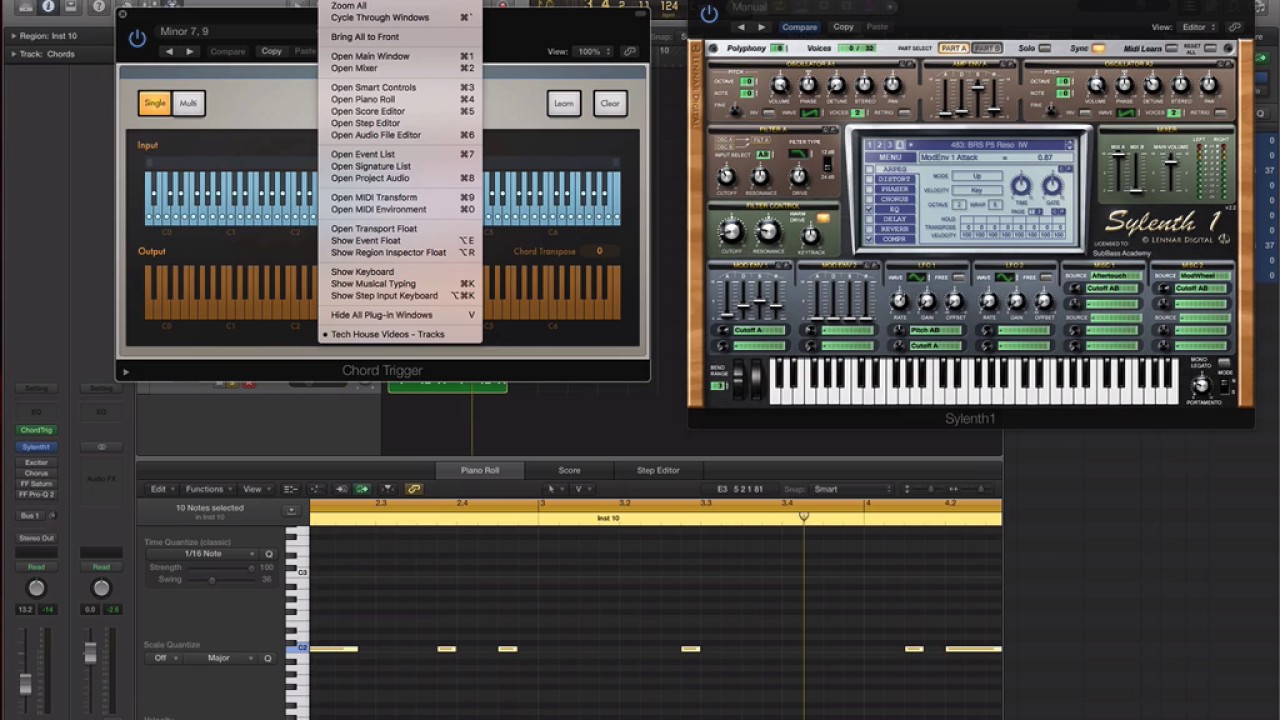Select Single mode in Chord Trigger
This screenshot has width=1280, height=720.
tap(155, 103)
